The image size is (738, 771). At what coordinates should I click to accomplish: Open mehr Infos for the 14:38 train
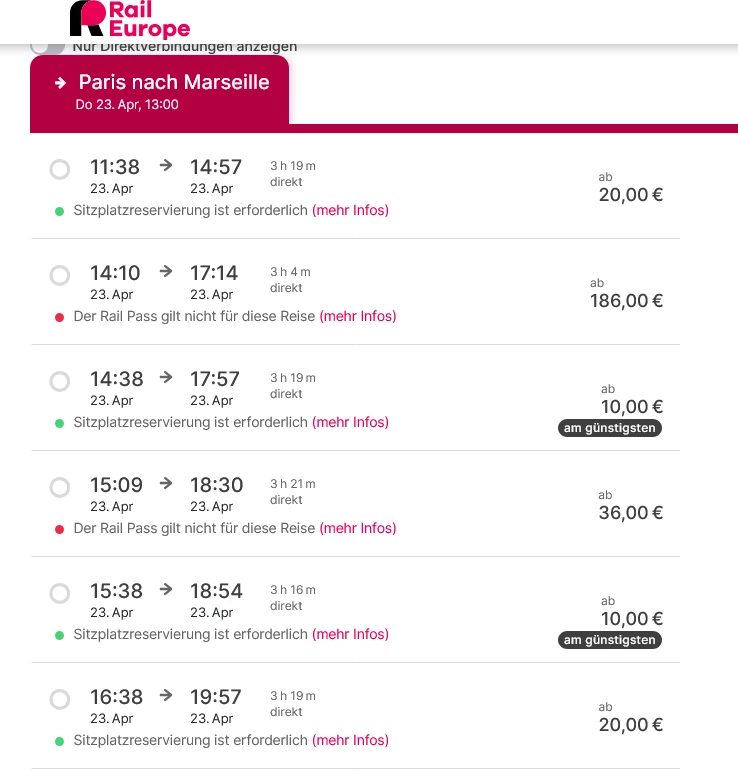coord(350,422)
